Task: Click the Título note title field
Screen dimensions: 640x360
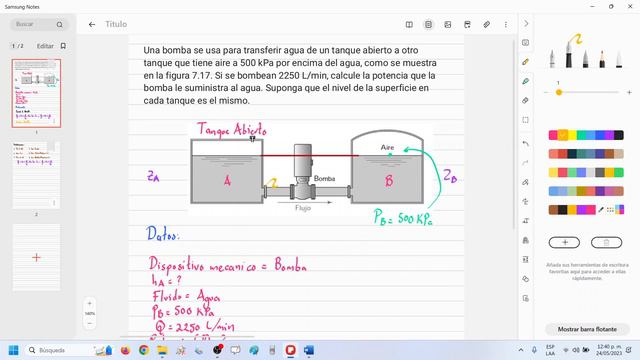Action: 116,24
